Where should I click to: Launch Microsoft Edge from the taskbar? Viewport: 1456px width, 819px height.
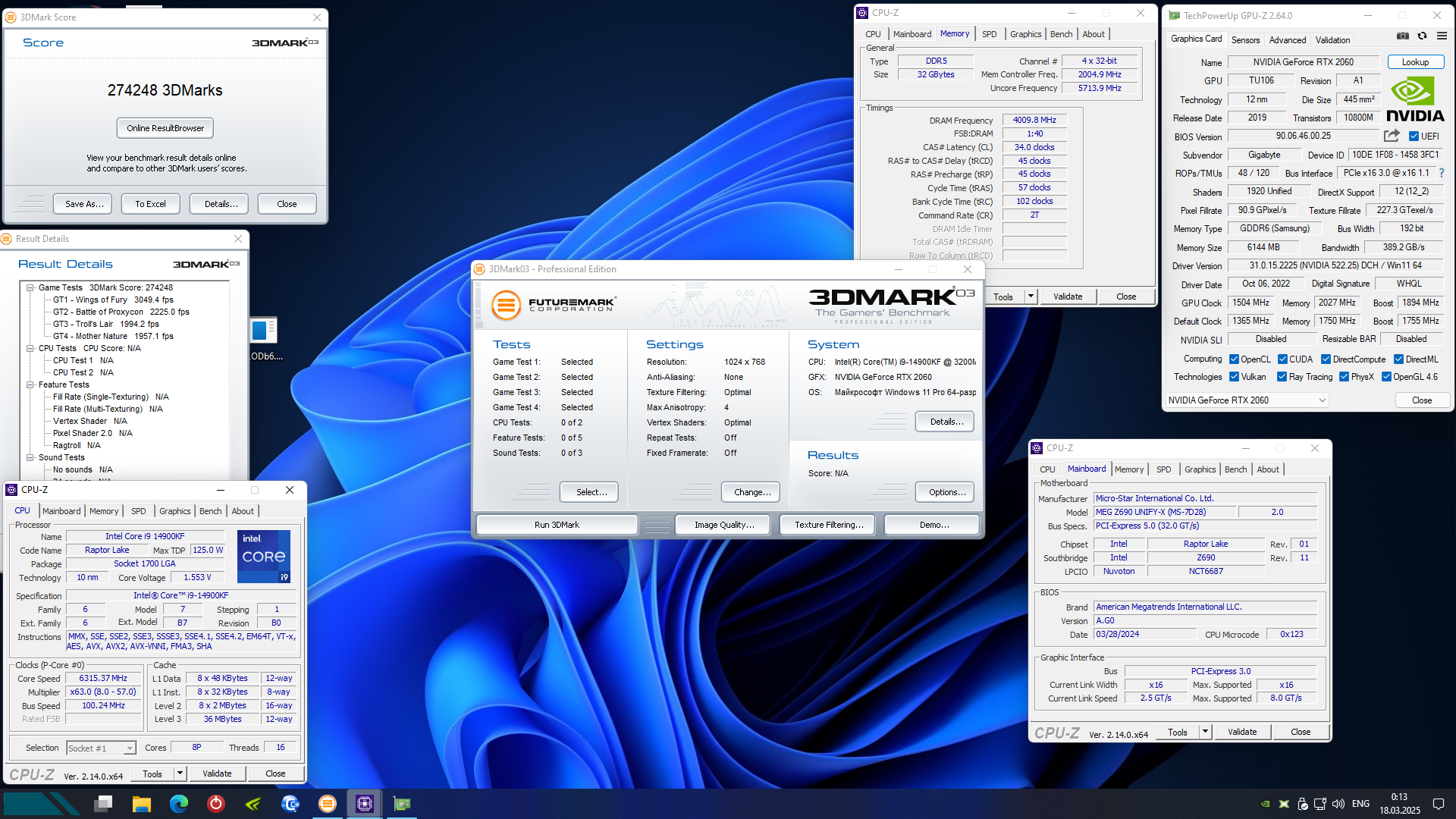pos(179,804)
